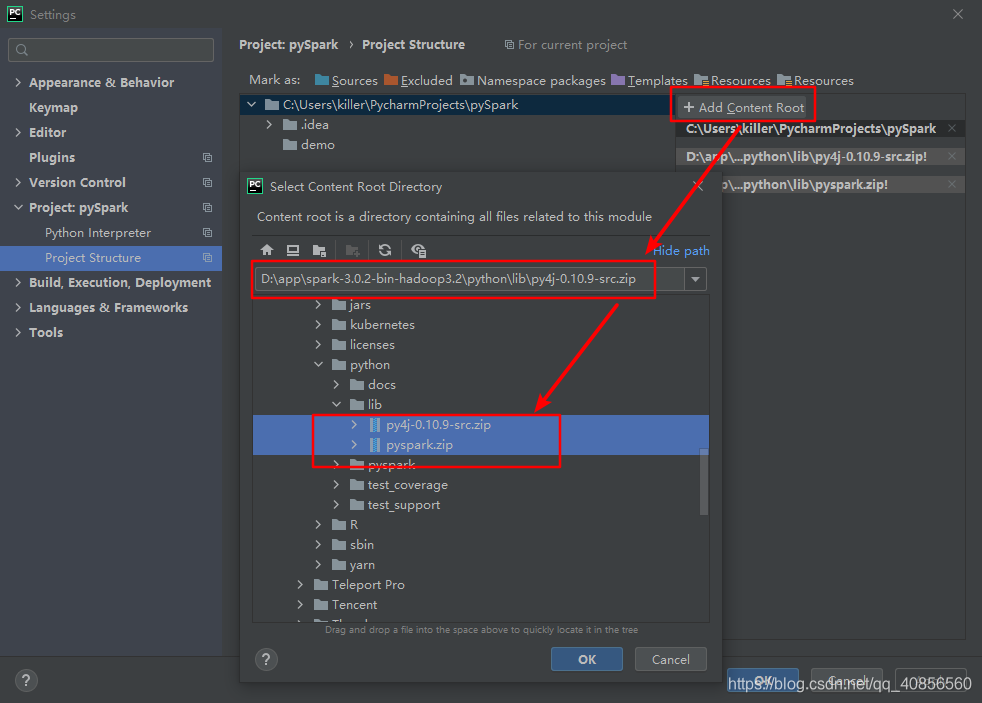Close Select Content Root Directory dialog
This screenshot has height=703, width=982.
[x=699, y=186]
